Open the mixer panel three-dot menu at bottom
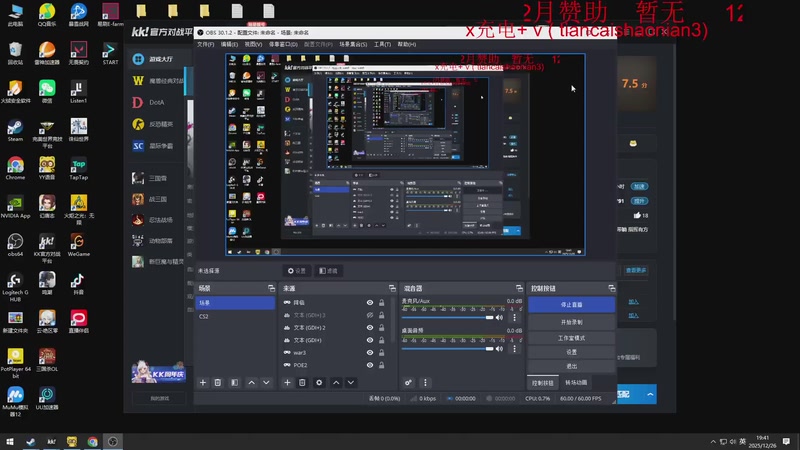 click(425, 383)
